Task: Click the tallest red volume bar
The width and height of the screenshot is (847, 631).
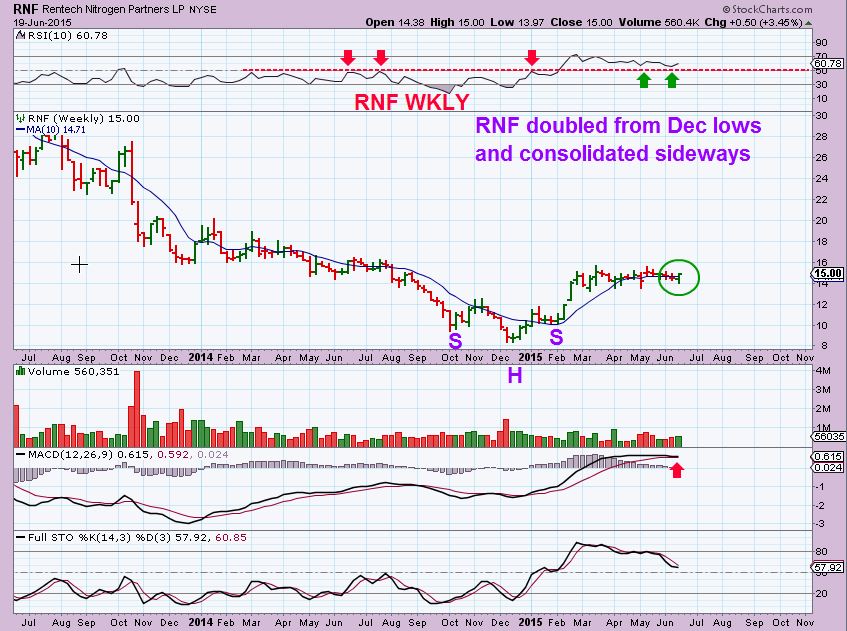Action: coord(137,408)
